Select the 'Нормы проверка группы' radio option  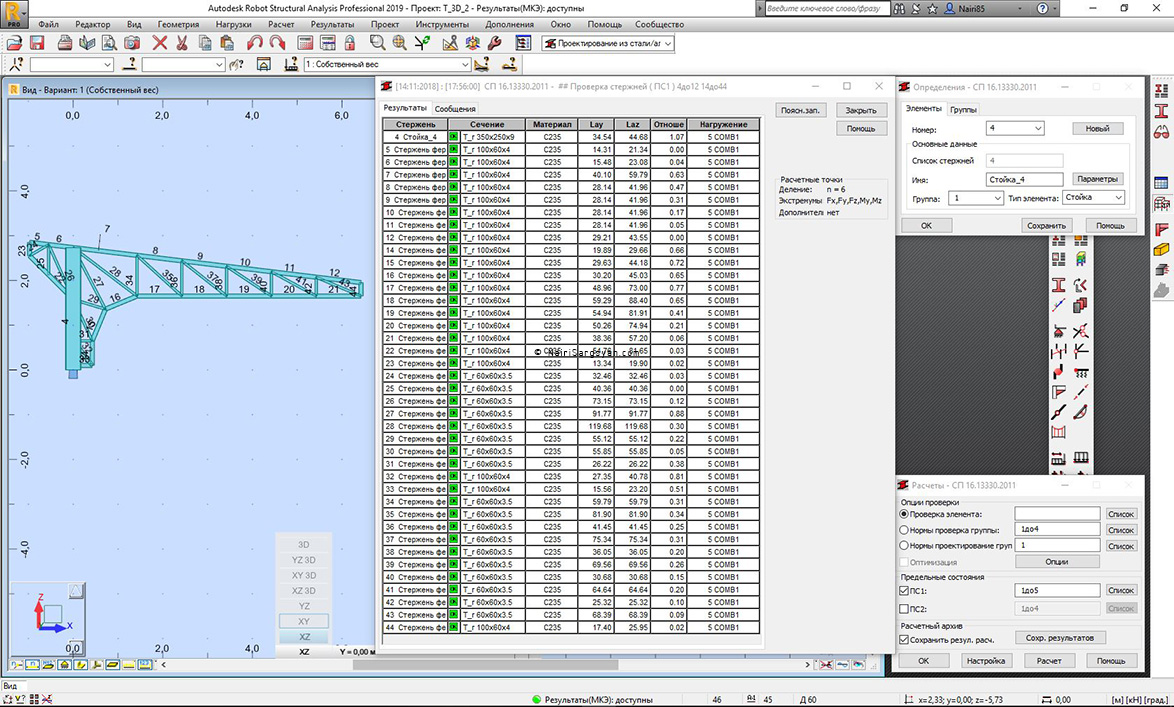[904, 530]
